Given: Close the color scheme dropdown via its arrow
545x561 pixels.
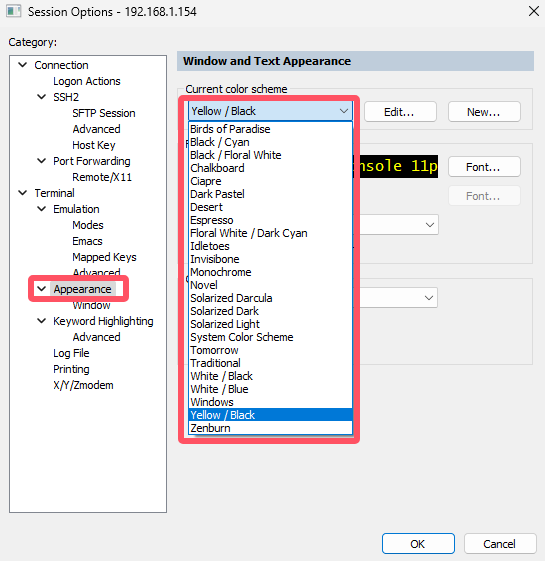Looking at the screenshot, I should [x=344, y=111].
